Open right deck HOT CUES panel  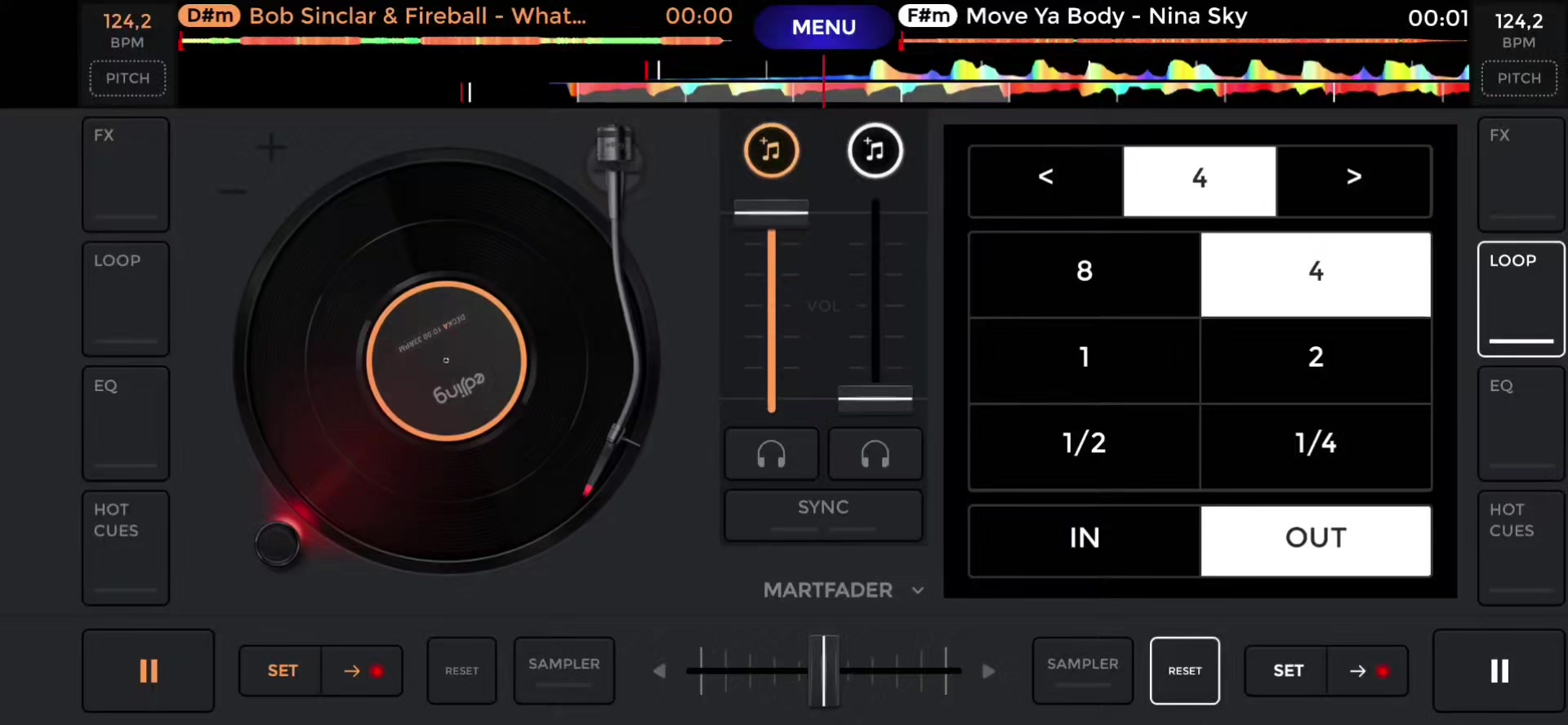click(x=1521, y=548)
